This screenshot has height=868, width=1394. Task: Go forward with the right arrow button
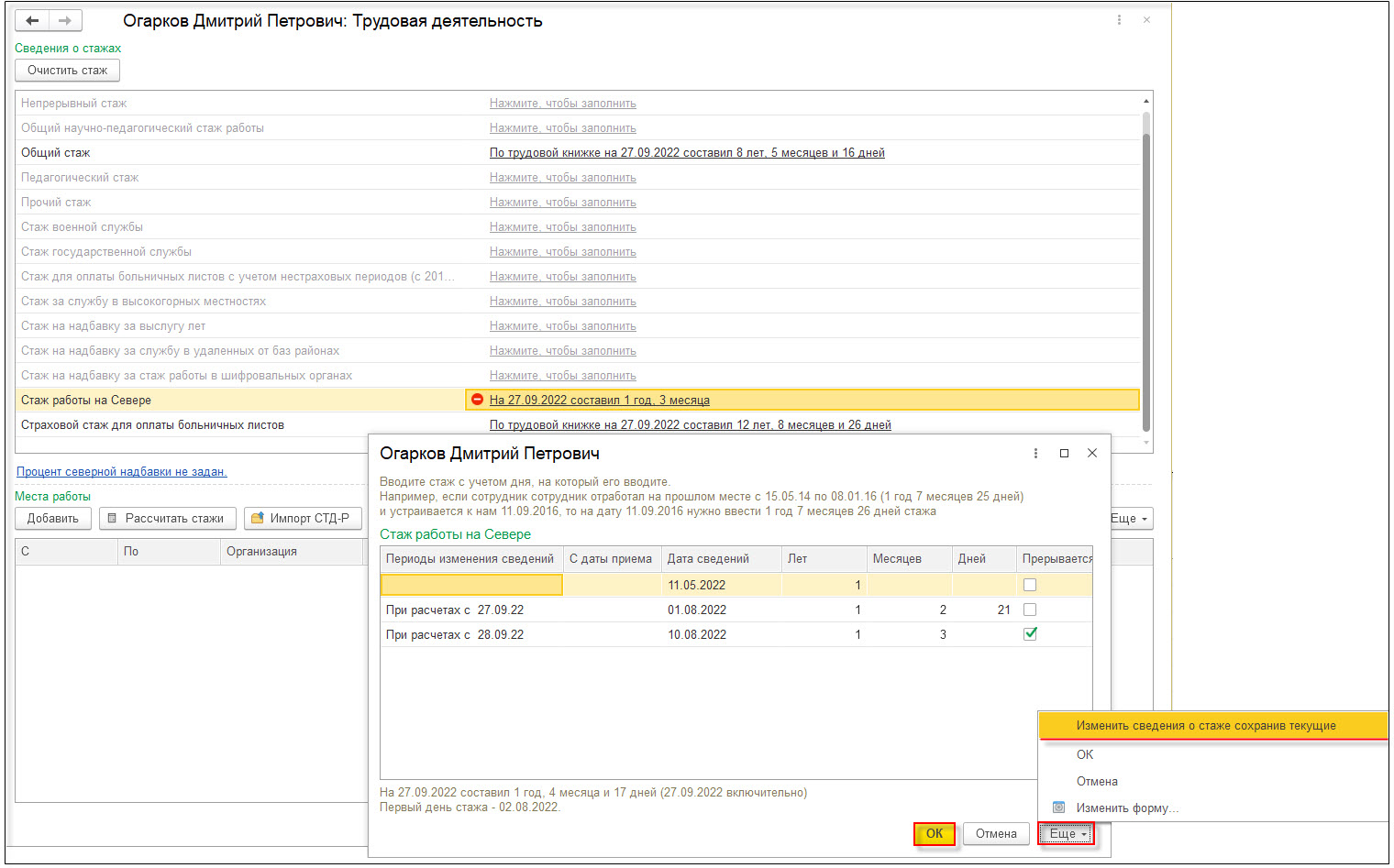pos(65,20)
